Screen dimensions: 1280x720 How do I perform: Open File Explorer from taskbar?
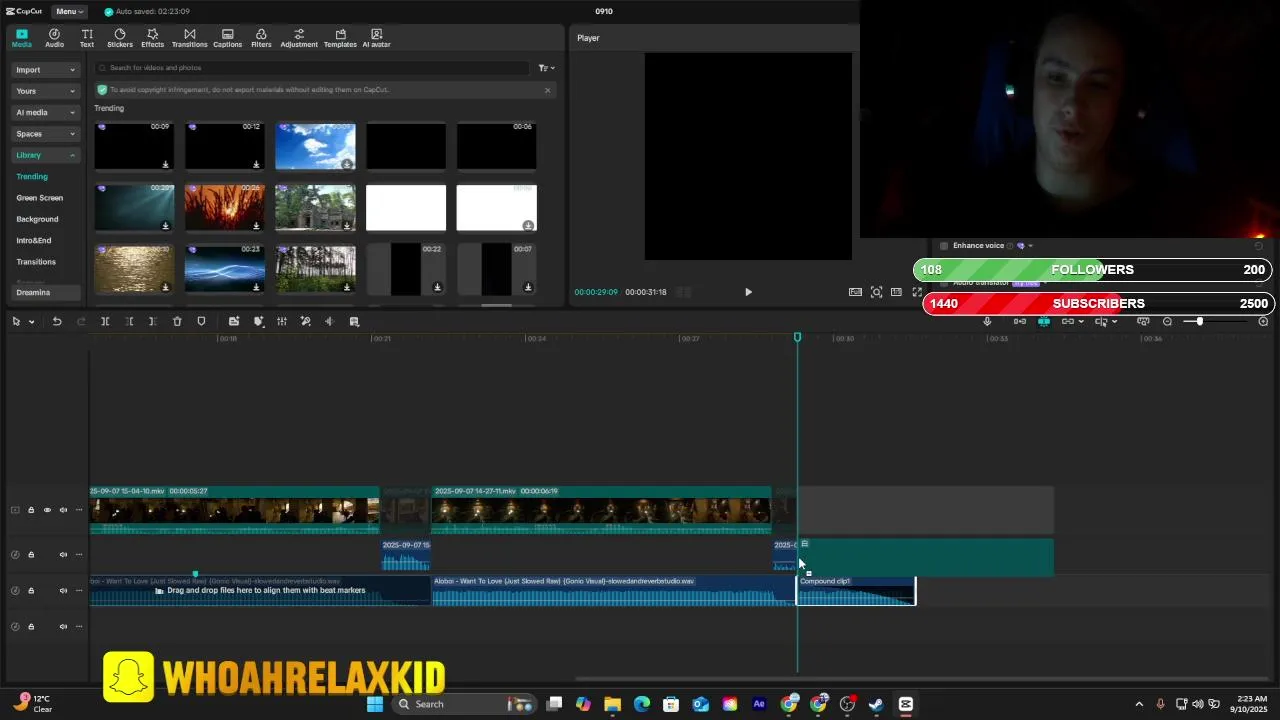(612, 704)
